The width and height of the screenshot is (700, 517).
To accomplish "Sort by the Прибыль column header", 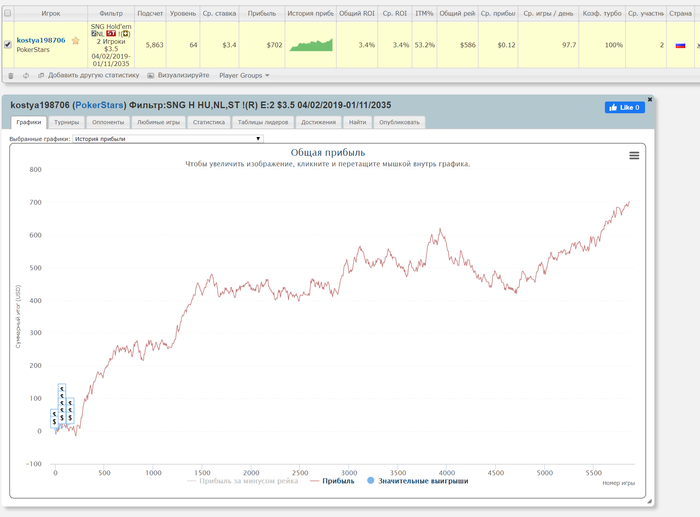I will click(262, 13).
